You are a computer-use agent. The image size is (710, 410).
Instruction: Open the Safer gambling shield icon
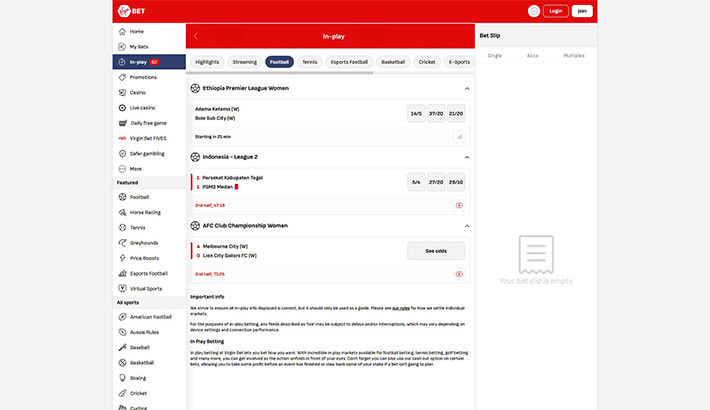tap(122, 154)
